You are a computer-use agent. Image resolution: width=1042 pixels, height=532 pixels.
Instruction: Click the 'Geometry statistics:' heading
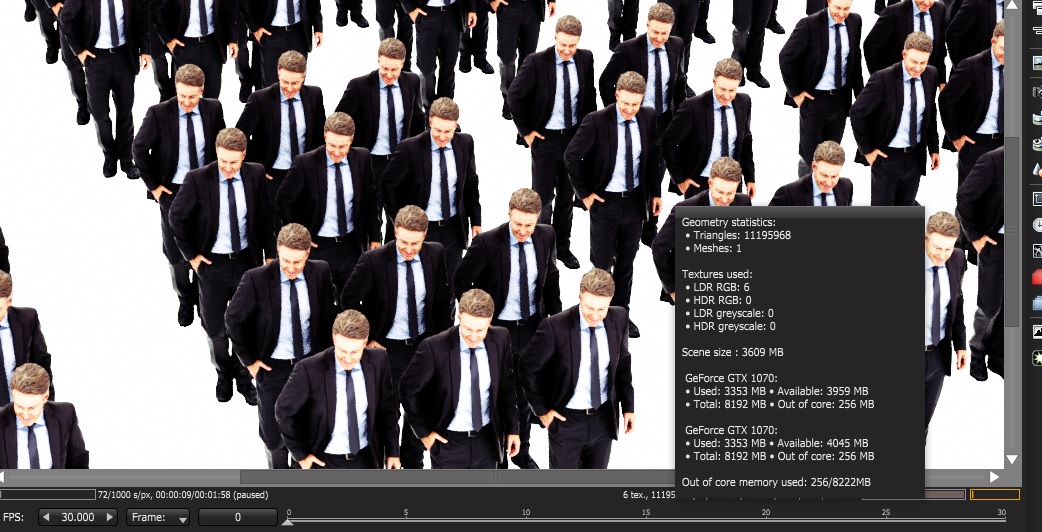[x=728, y=222]
